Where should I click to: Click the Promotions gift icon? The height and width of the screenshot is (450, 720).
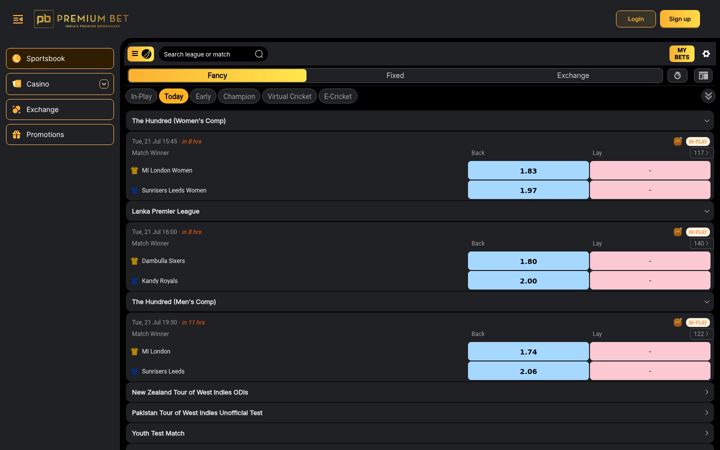pos(17,135)
